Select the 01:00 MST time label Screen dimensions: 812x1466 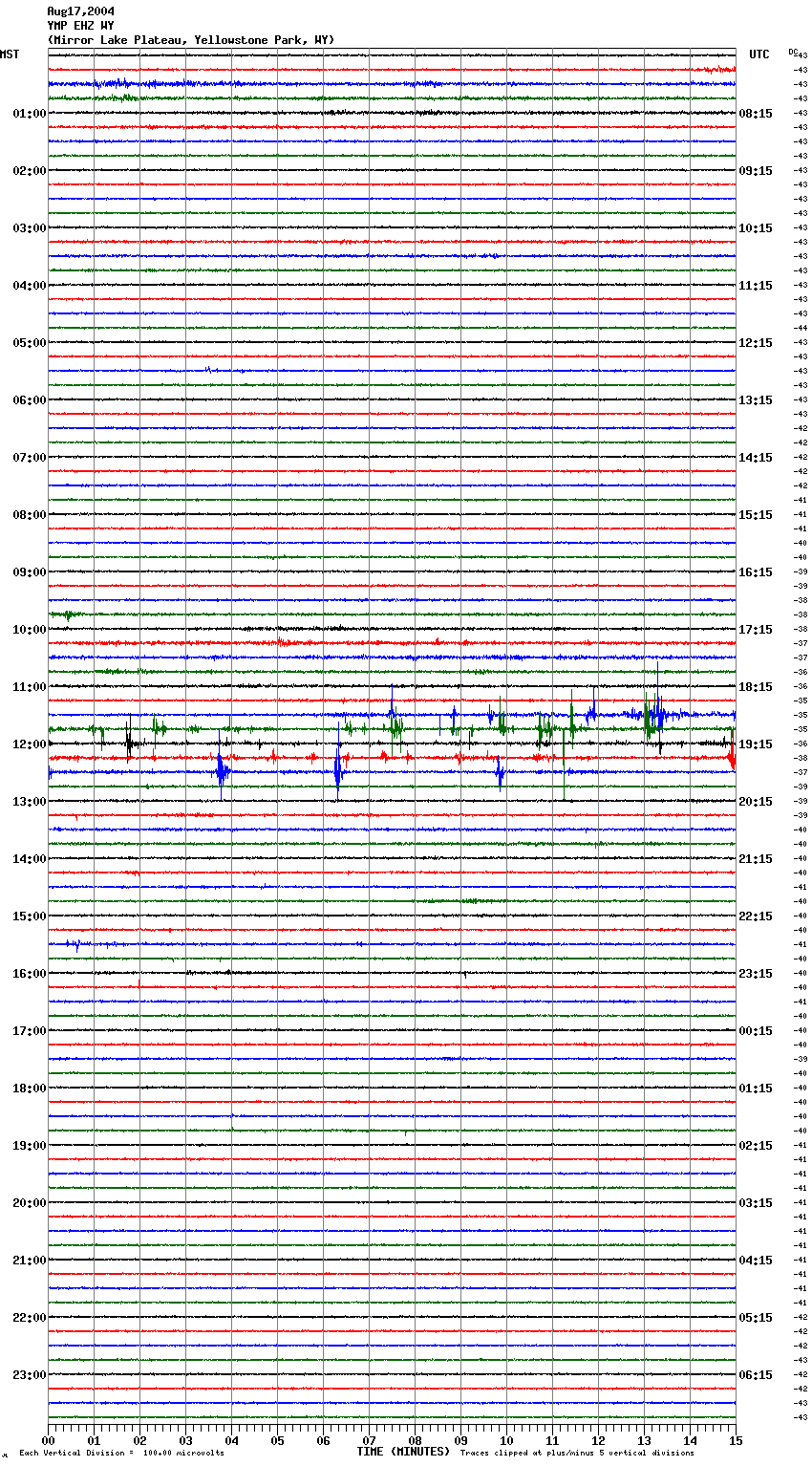[30, 114]
